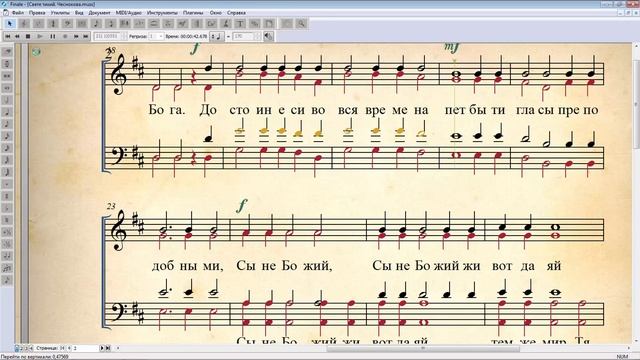Select the Text tool
This screenshot has width=640, height=360.
coord(240,24)
